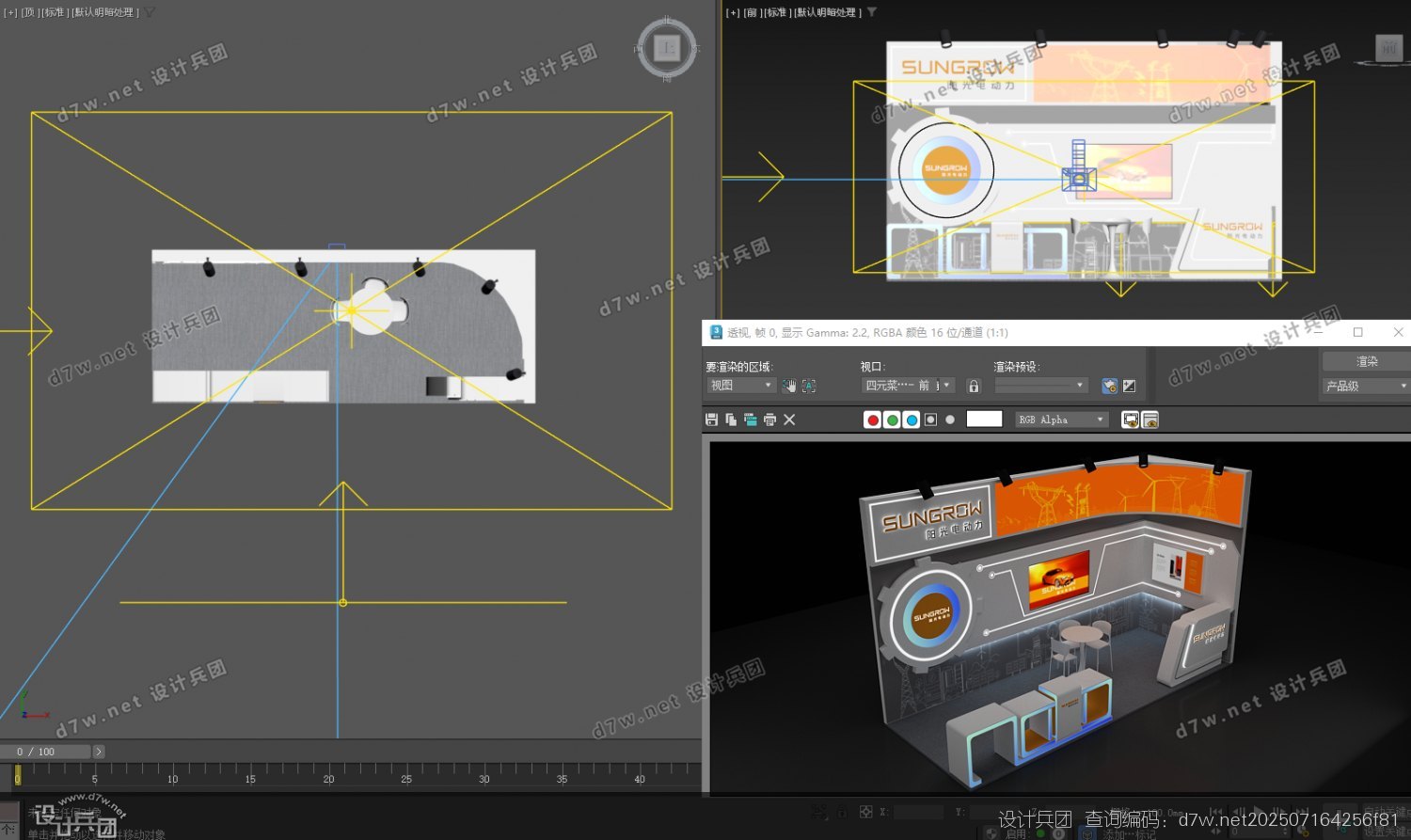Click the 3ds Max icon in render window title

pyautogui.click(x=716, y=332)
